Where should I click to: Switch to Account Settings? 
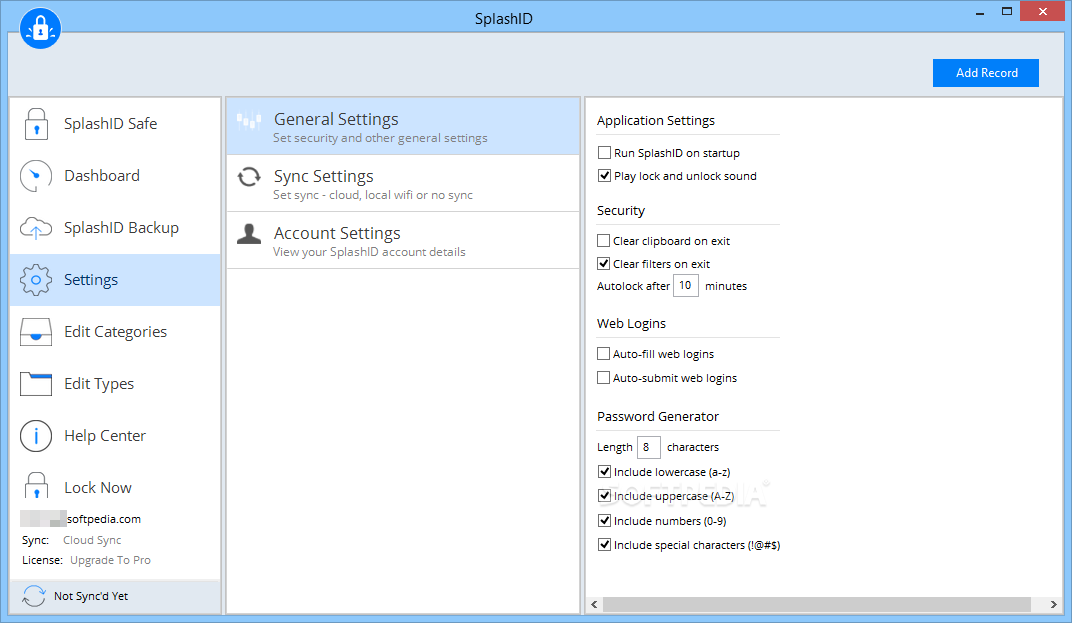(x=403, y=240)
